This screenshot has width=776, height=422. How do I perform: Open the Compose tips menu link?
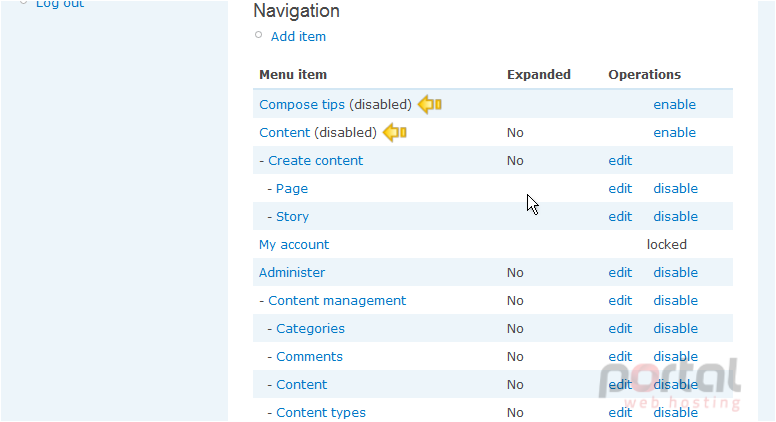(302, 105)
